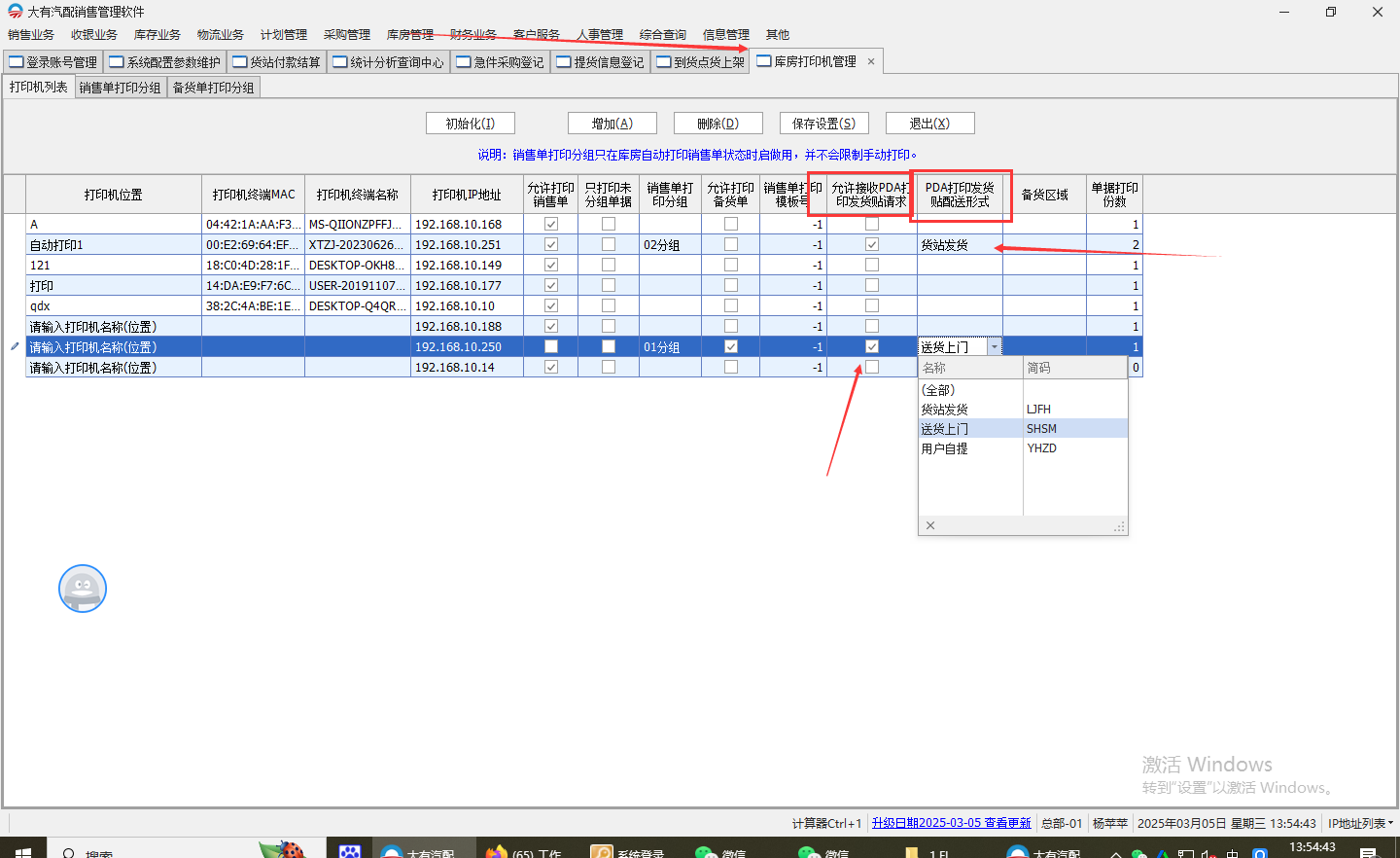This screenshot has width=1400, height=858.
Task: Click the 增加(A) button
Action: pyautogui.click(x=612, y=124)
